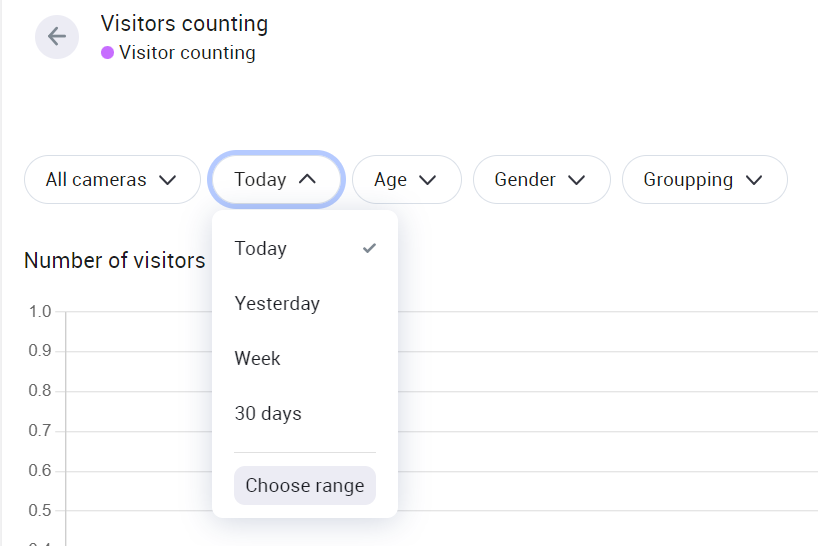Expand the Groupping dropdown
The width and height of the screenshot is (818, 546).
pyautogui.click(x=704, y=180)
